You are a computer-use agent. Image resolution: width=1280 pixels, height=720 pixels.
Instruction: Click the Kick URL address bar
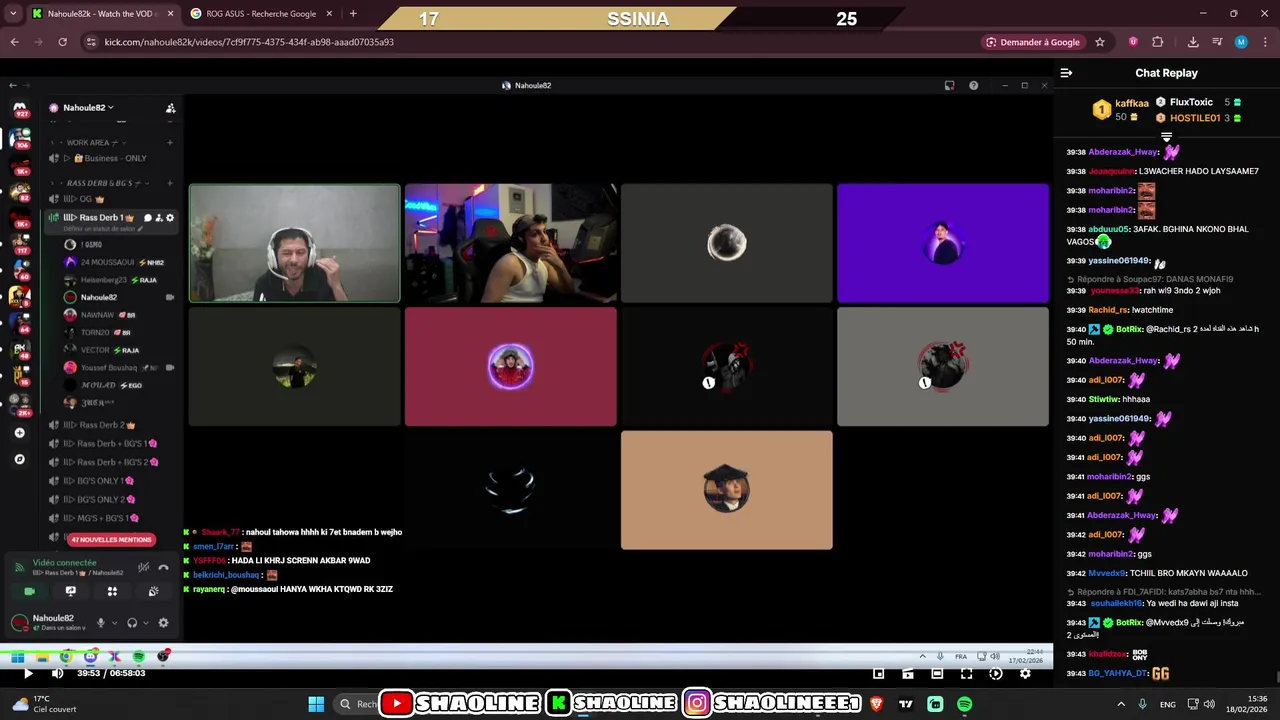530,42
